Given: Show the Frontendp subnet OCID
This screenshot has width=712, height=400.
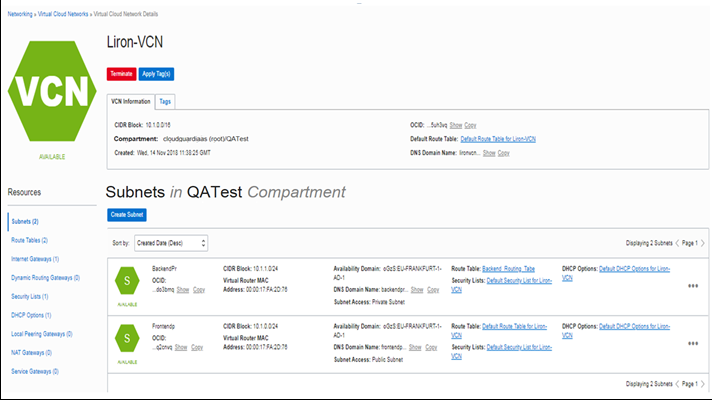Looking at the screenshot, I should (x=181, y=347).
